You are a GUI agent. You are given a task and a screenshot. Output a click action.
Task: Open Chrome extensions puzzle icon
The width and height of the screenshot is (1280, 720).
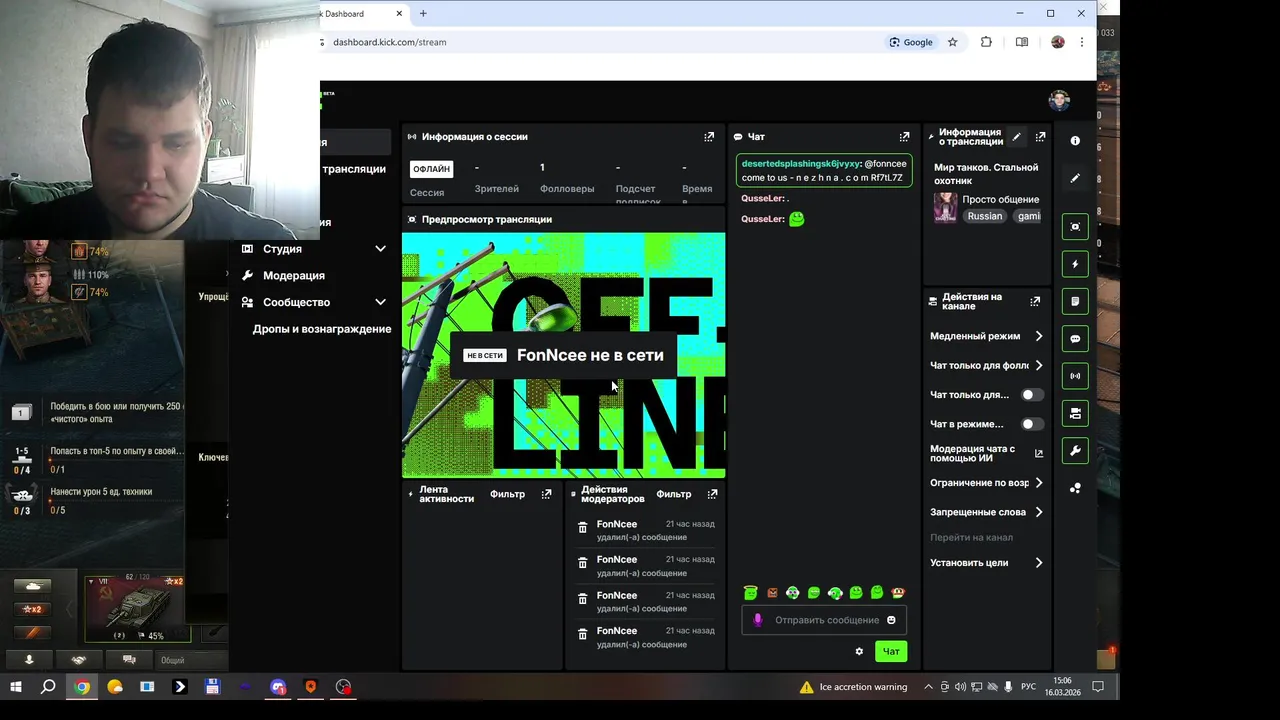[986, 42]
